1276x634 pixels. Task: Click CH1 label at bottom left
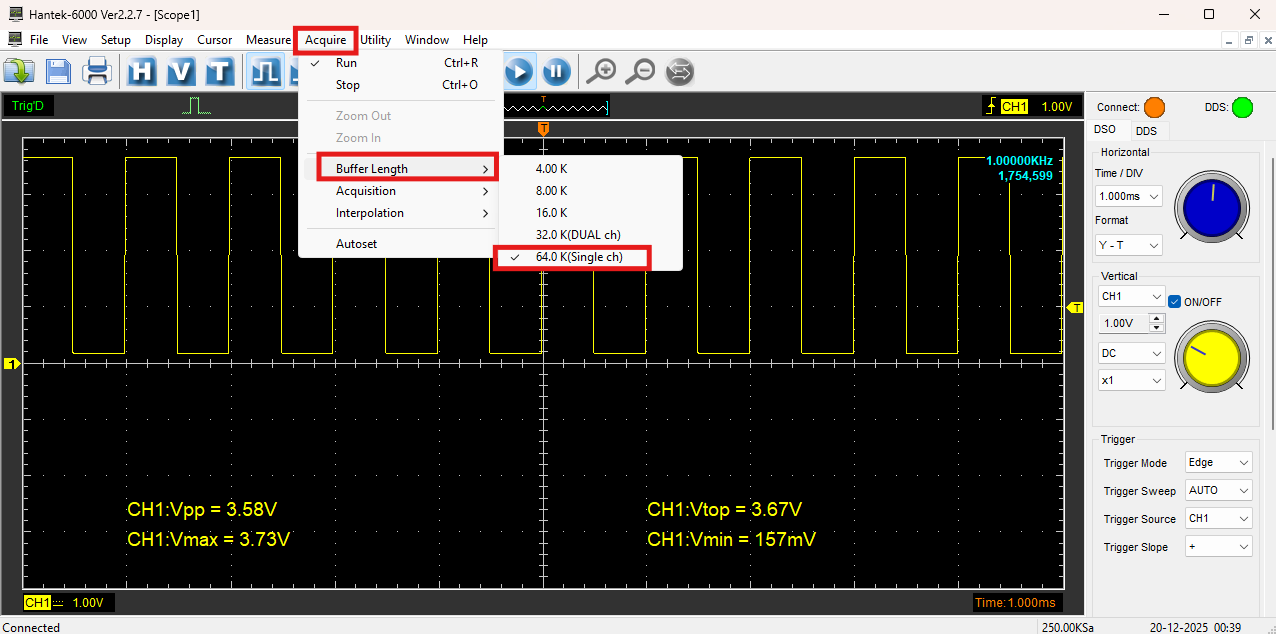click(37, 603)
